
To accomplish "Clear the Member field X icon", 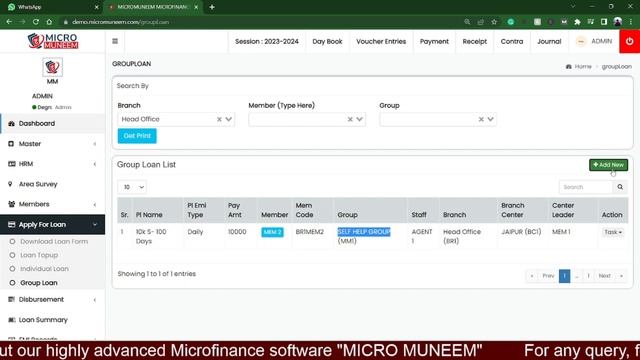I will pyautogui.click(x=350, y=119).
